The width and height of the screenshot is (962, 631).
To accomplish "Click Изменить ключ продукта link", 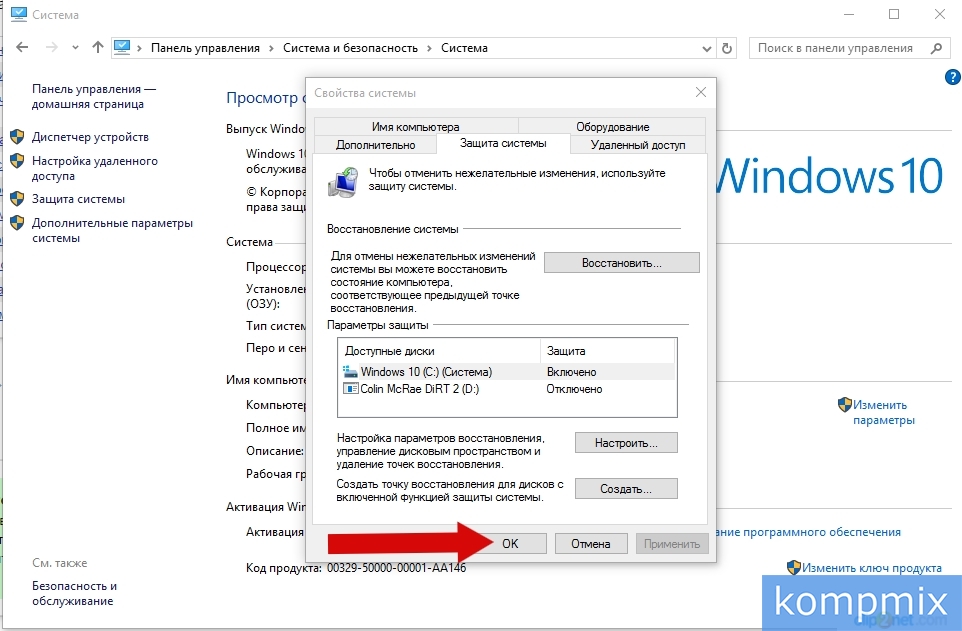I will pyautogui.click(x=872, y=568).
